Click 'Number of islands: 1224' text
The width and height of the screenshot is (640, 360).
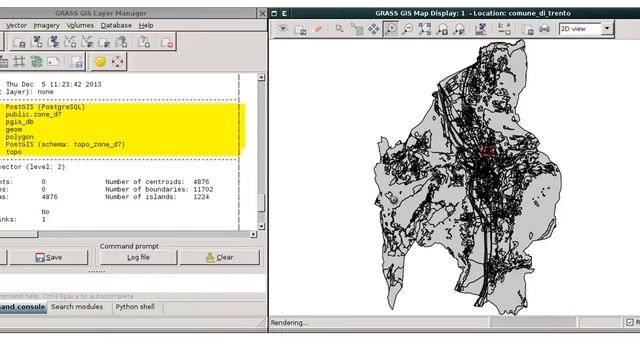point(157,197)
